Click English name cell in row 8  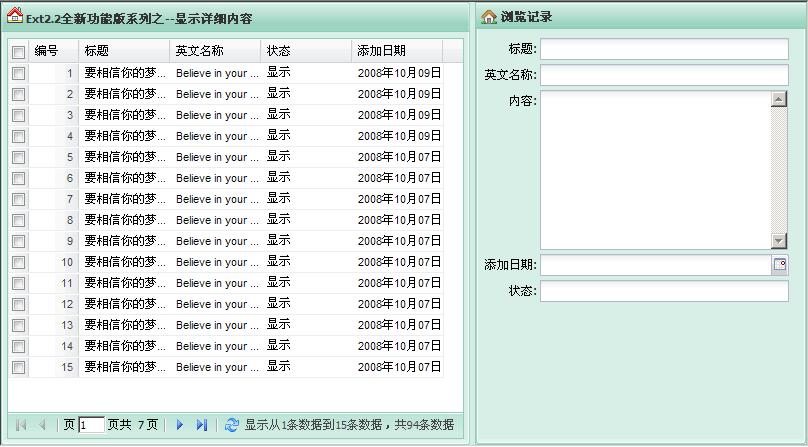point(215,220)
